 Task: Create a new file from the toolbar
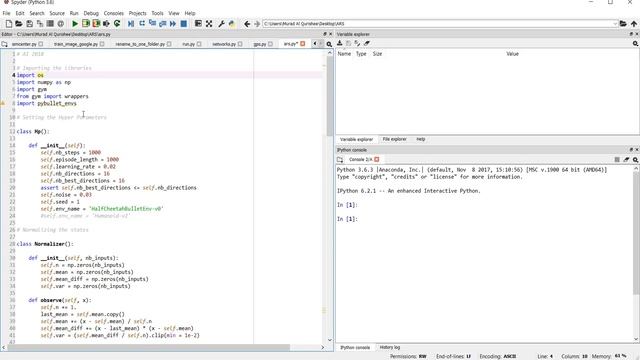9,24
